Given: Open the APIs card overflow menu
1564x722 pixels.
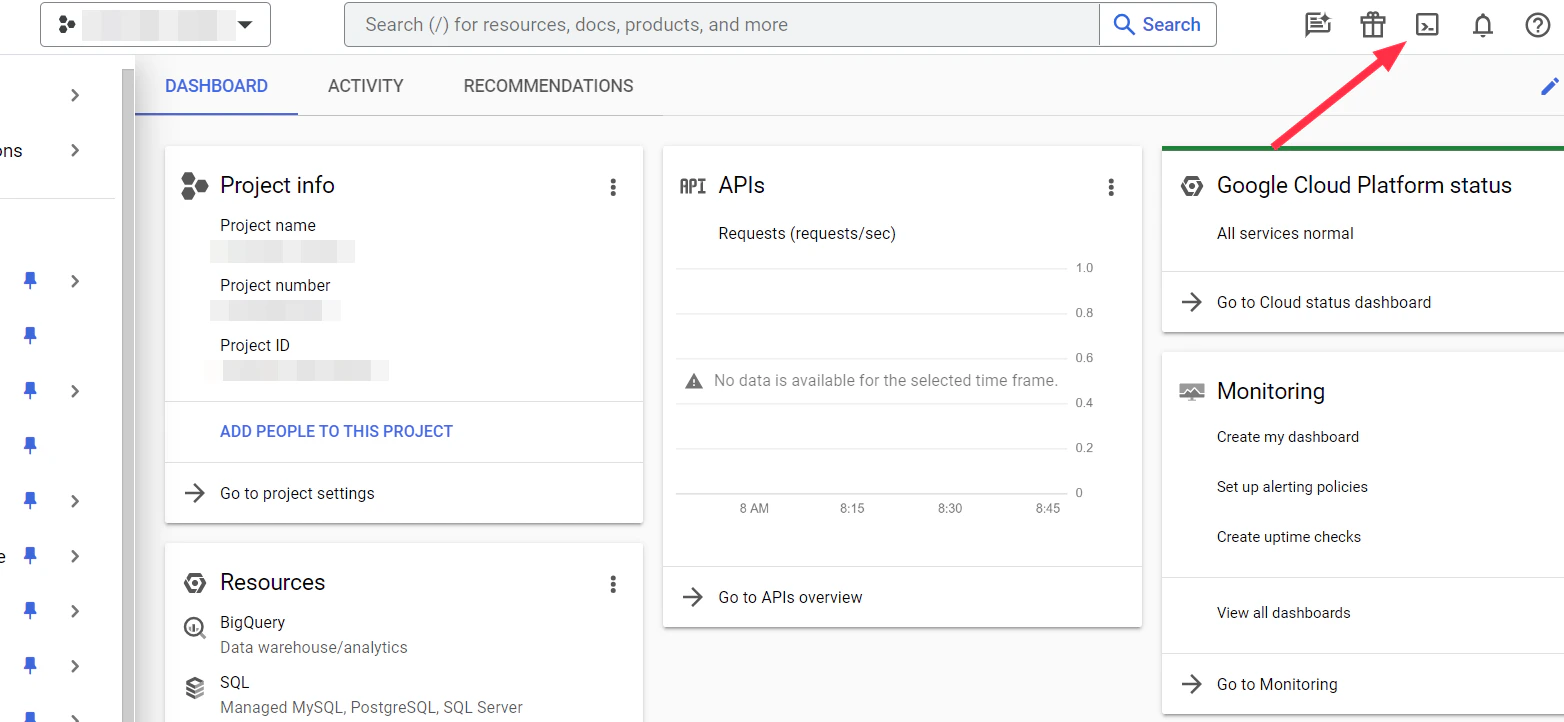Looking at the screenshot, I should (x=1111, y=186).
